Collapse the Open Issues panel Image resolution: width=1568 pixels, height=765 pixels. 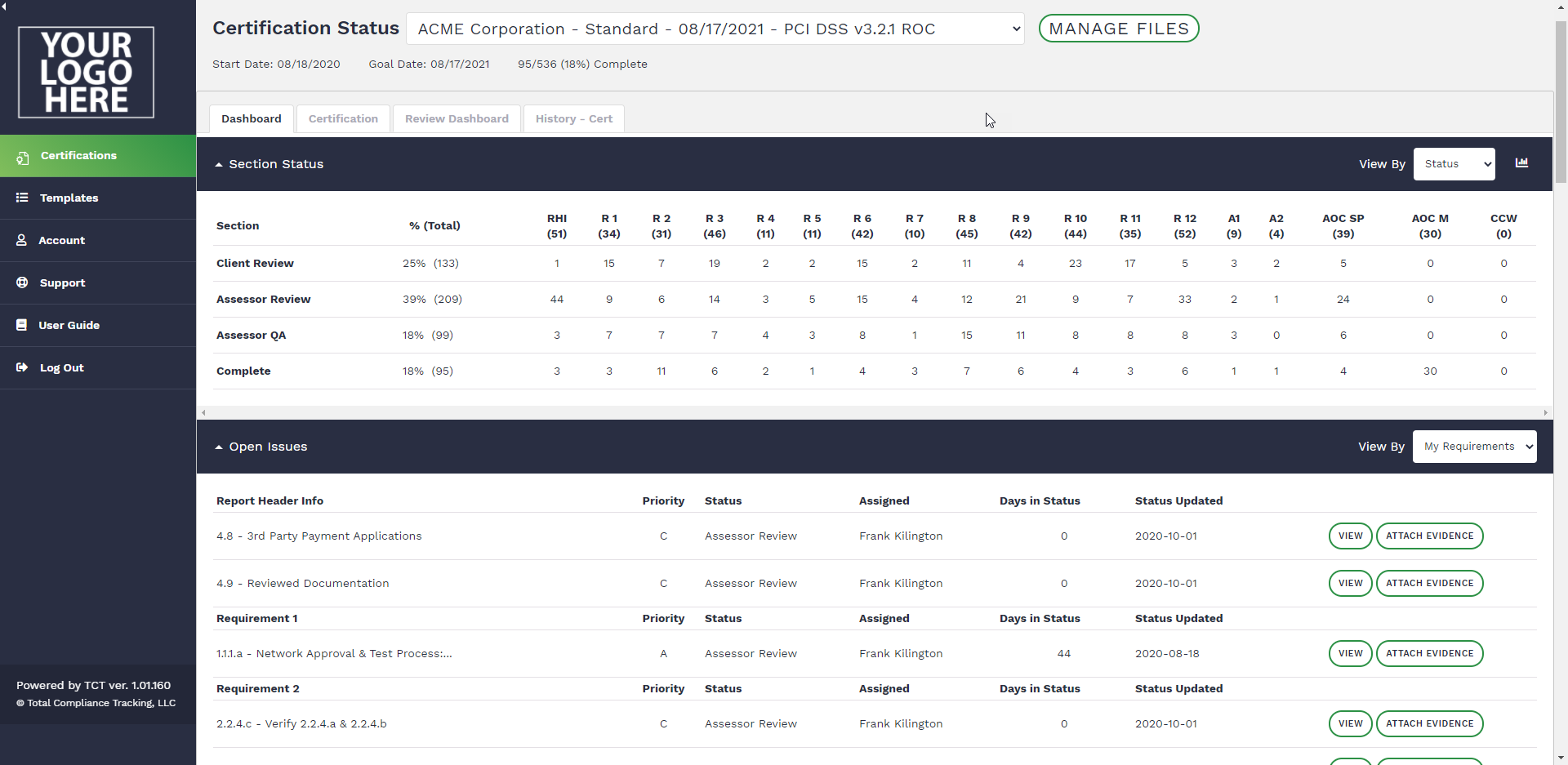pos(219,447)
